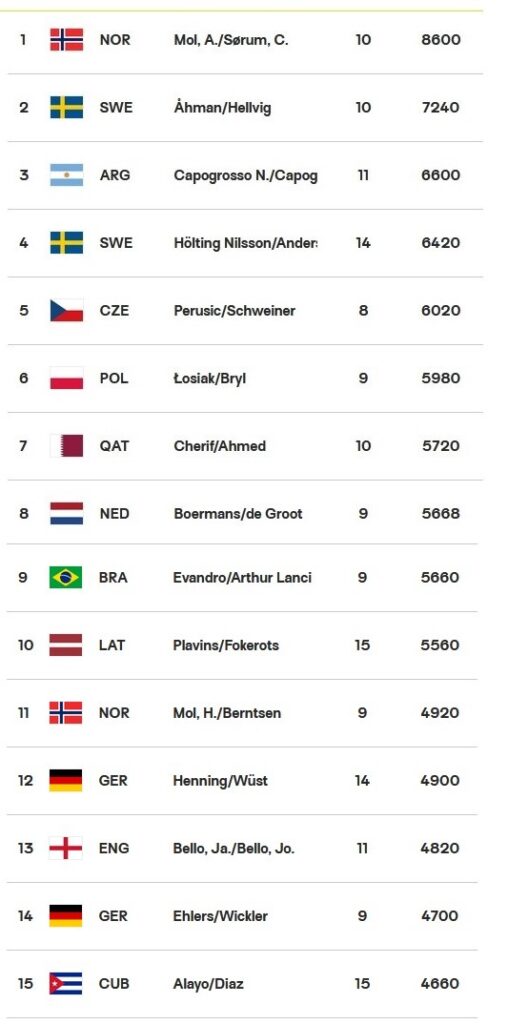Open Henning/Wüst team entry

pyautogui.click(x=220, y=781)
